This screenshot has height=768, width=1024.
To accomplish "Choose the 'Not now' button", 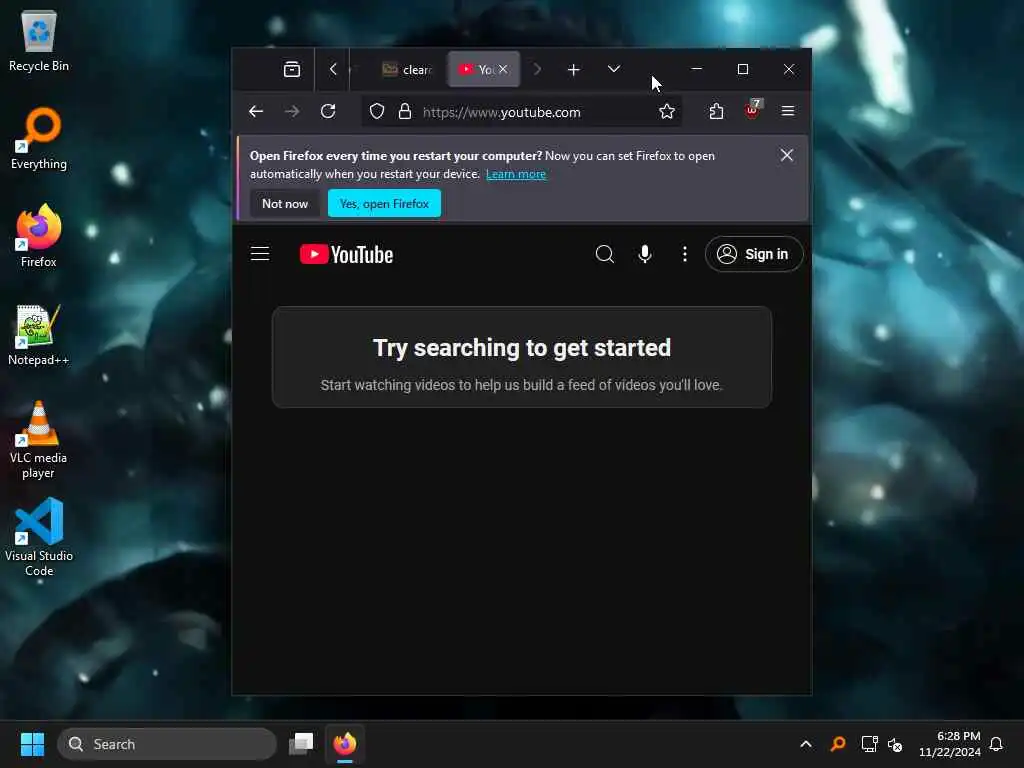I will [285, 204].
